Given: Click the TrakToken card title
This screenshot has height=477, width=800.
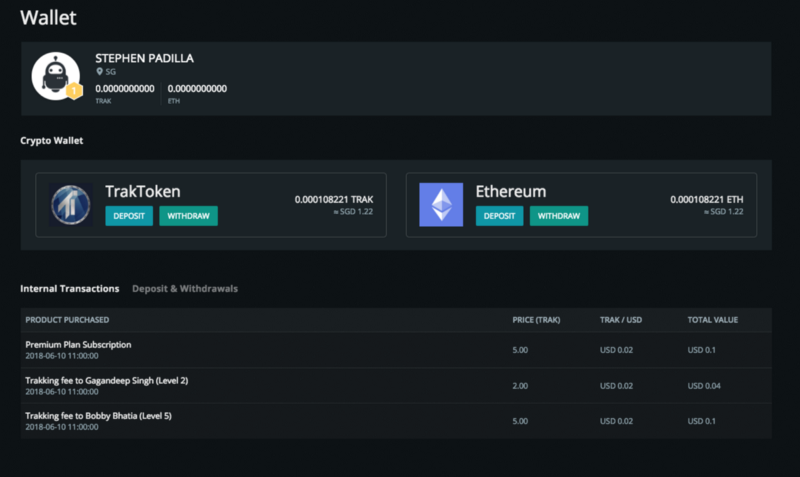Looking at the screenshot, I should 143,191.
